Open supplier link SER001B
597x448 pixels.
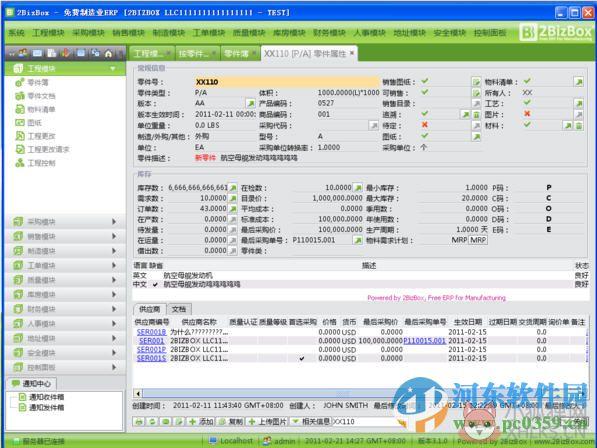(151, 332)
